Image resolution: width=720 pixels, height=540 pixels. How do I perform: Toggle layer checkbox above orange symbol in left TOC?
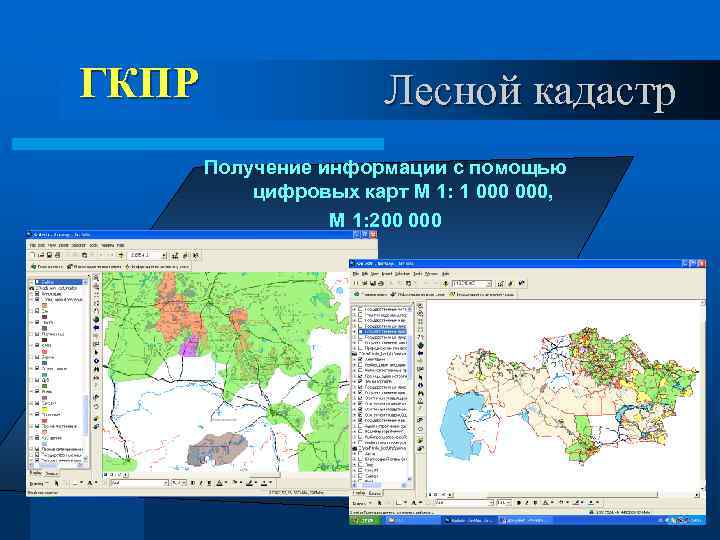coord(37,299)
